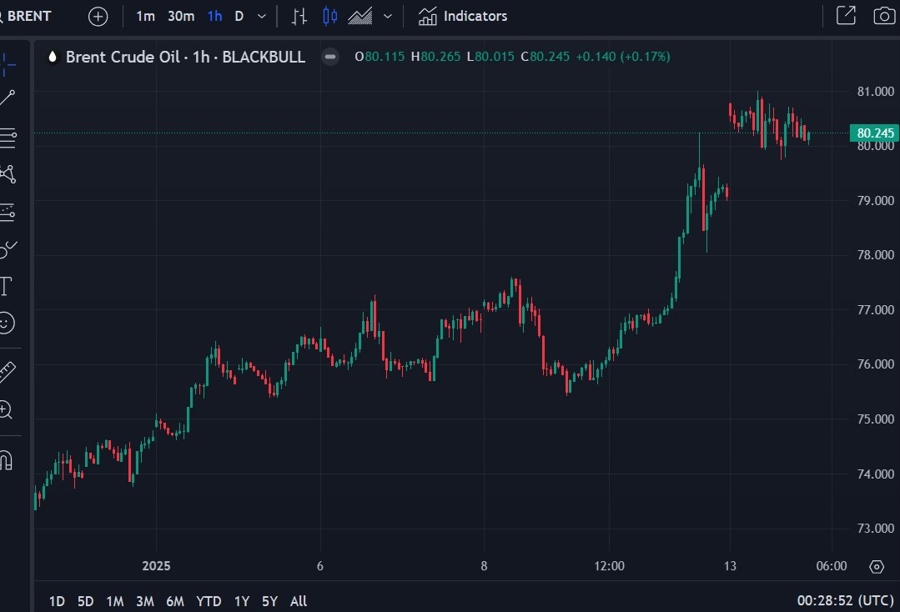This screenshot has width=900, height=612.
Task: Set range to All
Action: tap(298, 601)
